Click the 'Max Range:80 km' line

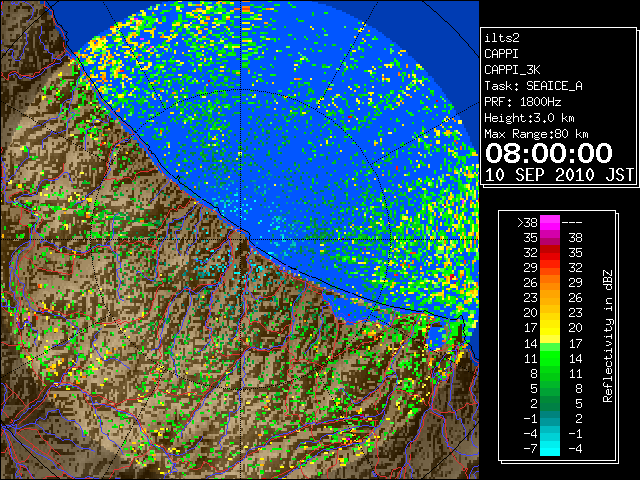click(x=536, y=134)
